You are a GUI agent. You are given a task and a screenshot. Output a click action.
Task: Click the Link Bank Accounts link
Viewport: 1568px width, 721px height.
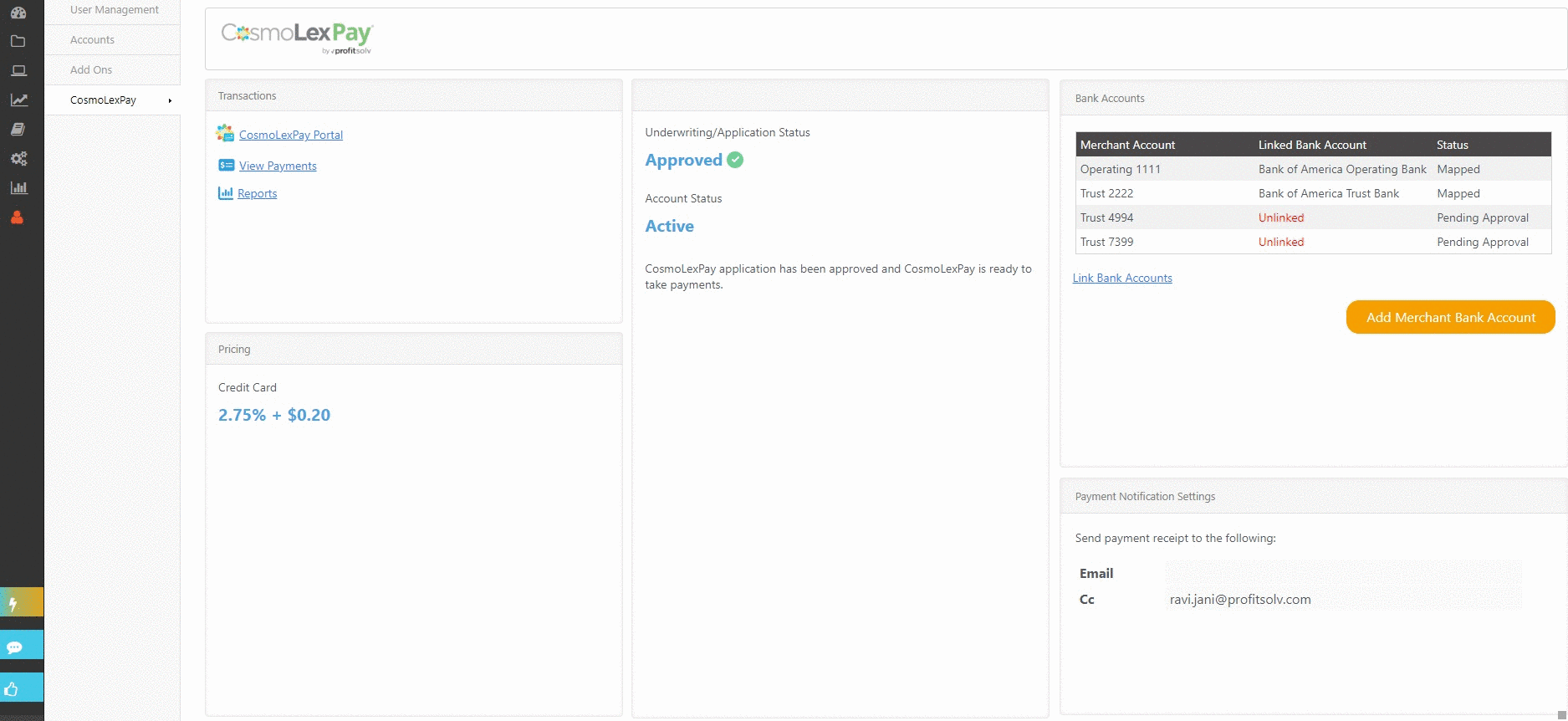click(x=1121, y=278)
